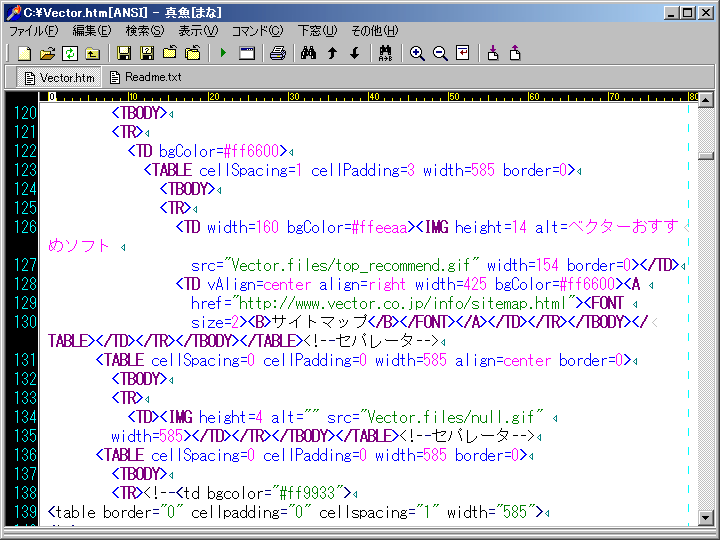
Task: Click the app icon in the title bar
Action: pos(14,13)
